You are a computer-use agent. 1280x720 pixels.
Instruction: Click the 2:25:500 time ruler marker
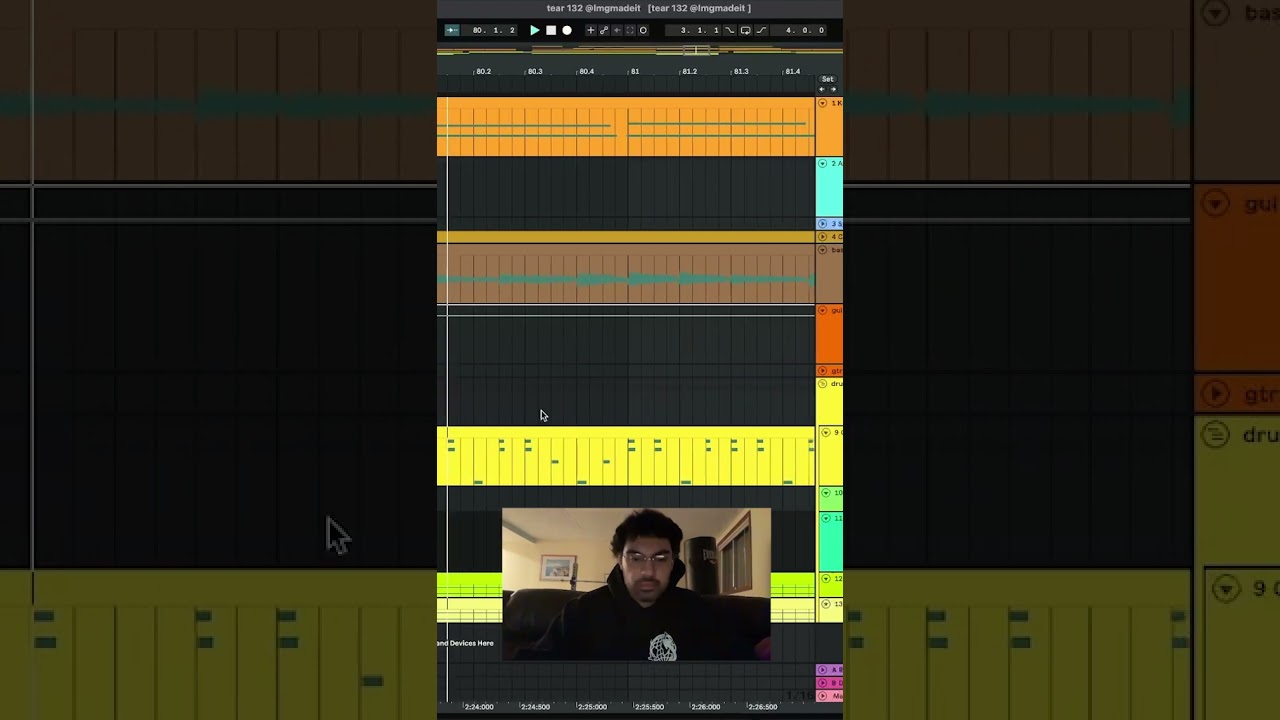coord(649,707)
